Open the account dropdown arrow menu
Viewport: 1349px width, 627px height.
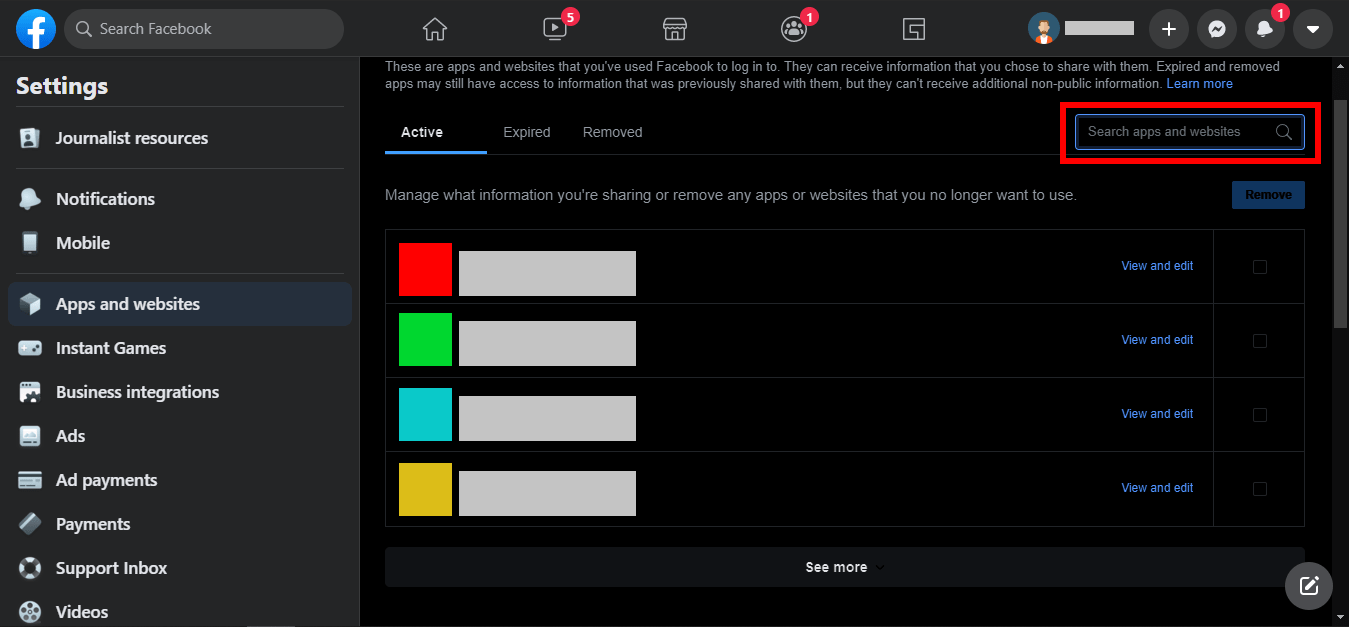tap(1312, 30)
